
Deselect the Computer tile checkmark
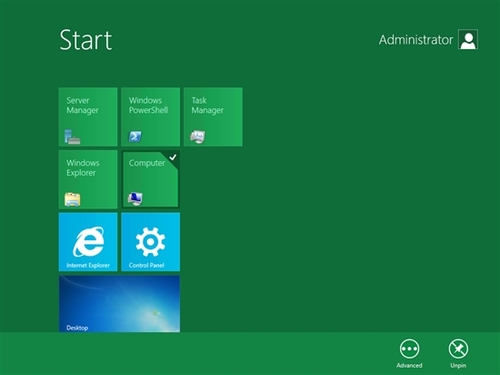tap(173, 157)
